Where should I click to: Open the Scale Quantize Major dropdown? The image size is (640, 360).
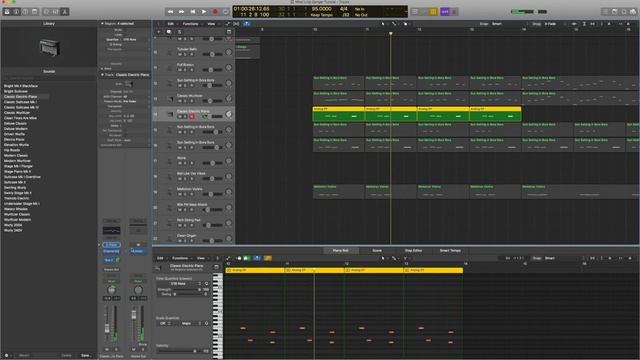coord(189,324)
